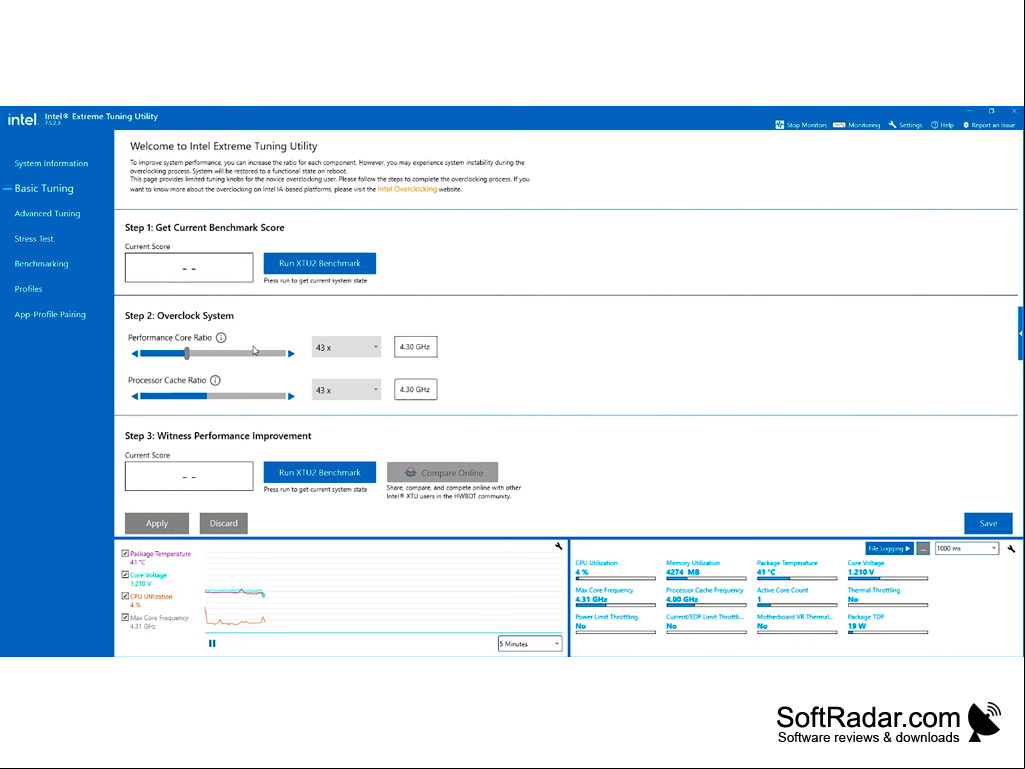Save the tuning profile
This screenshot has width=1025, height=769.
pos(988,523)
